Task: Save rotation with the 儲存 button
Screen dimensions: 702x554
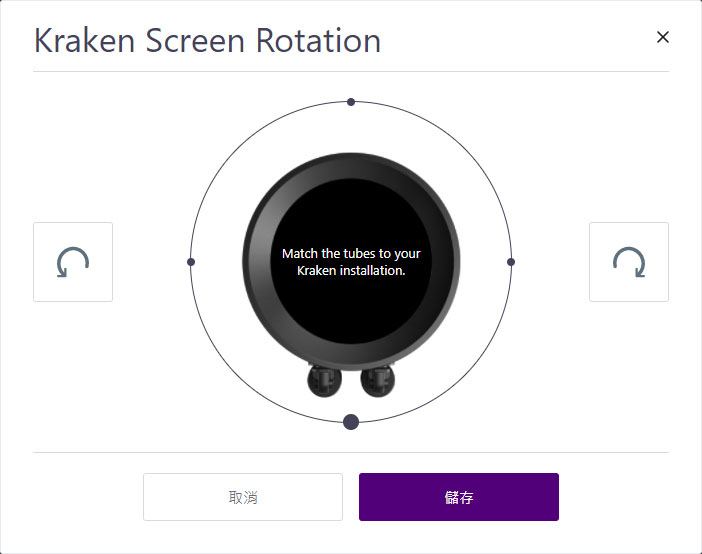Action: (458, 497)
